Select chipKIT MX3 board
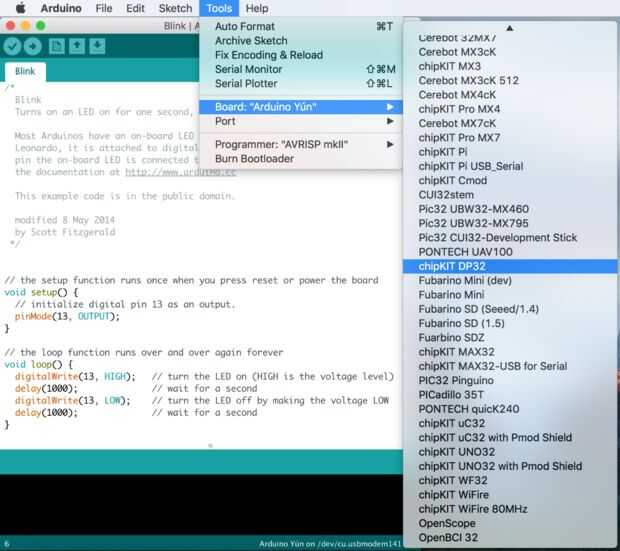 point(510,66)
